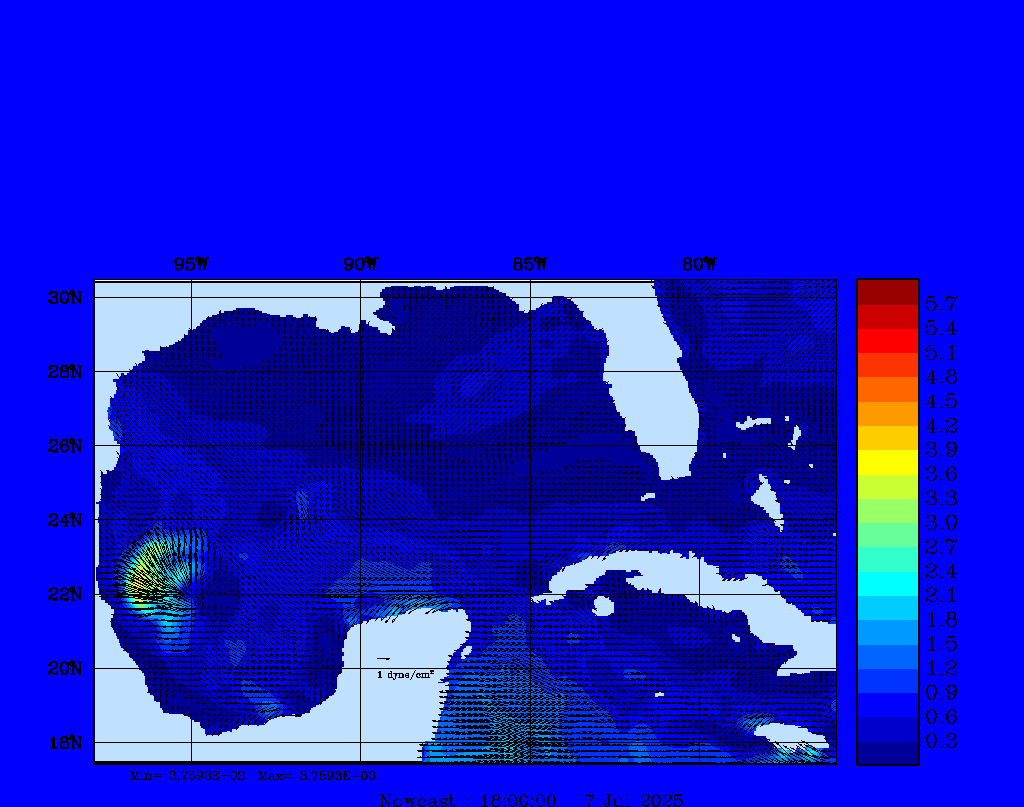Image resolution: width=1024 pixels, height=807 pixels.
Task: Click the 5.7 colorbar value label
Action: click(941, 304)
